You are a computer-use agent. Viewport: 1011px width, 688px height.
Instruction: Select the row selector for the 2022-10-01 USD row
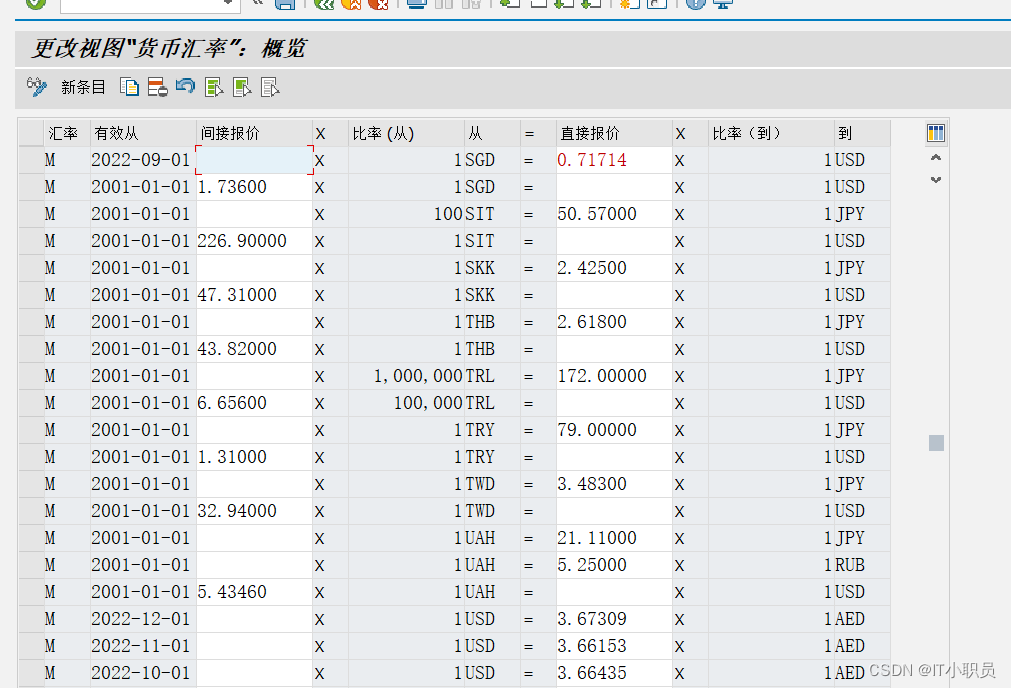point(30,674)
